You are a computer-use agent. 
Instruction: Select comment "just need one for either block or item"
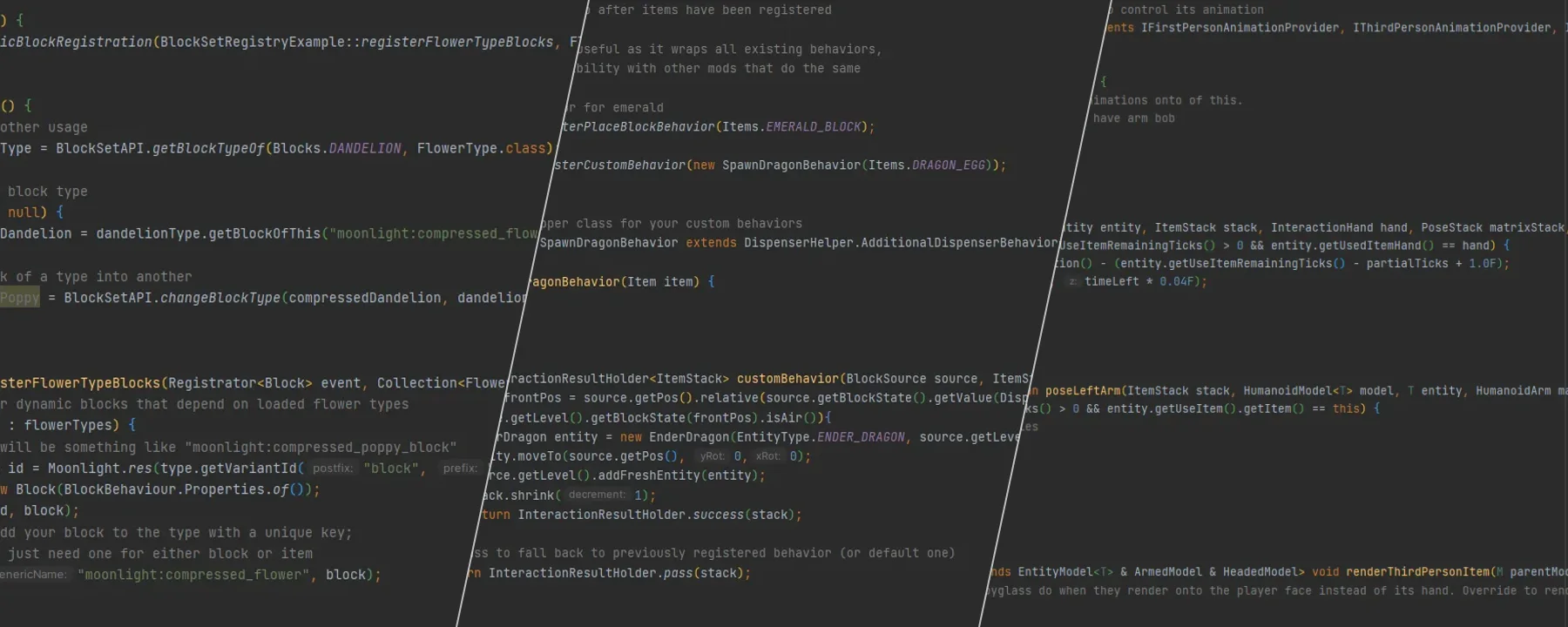[x=160, y=553]
